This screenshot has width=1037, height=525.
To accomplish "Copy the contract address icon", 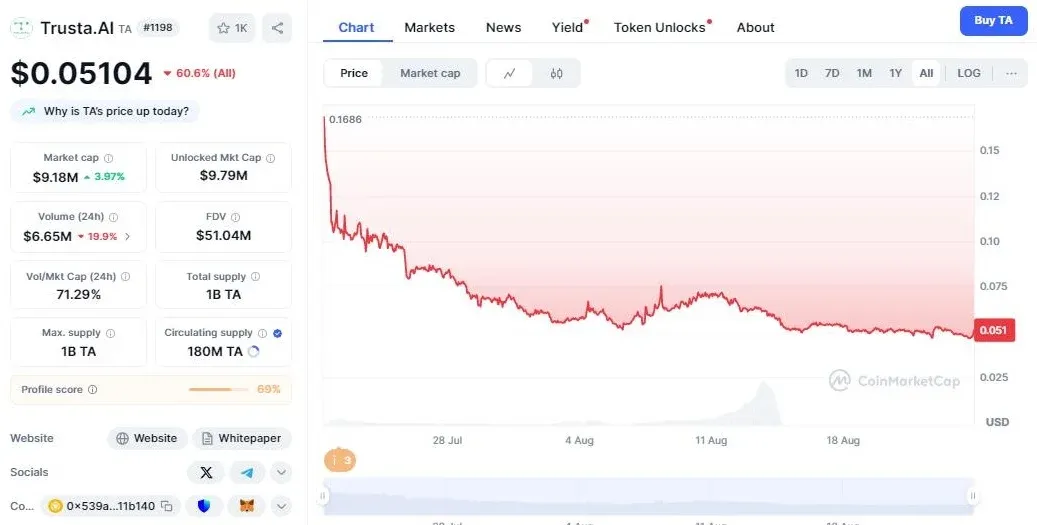I will coord(167,506).
